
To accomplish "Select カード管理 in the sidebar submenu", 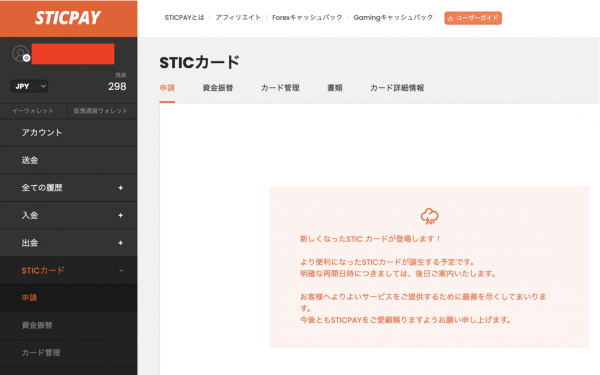I will 68,353.
